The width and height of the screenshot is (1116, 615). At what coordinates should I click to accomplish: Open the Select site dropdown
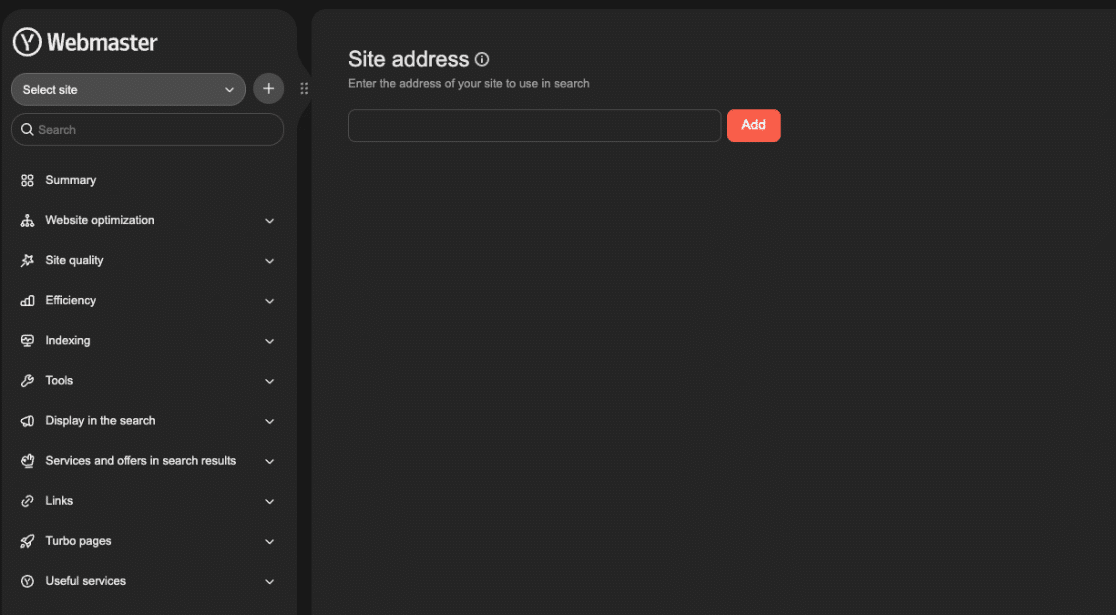click(127, 89)
